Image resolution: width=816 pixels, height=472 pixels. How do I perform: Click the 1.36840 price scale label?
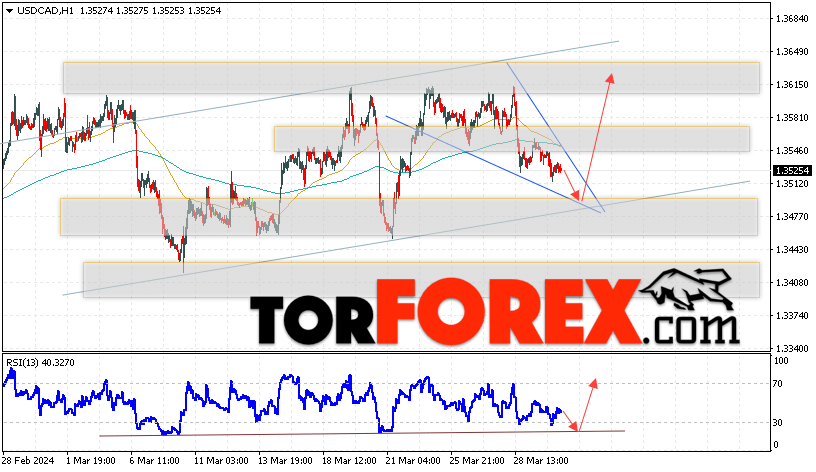(792, 19)
